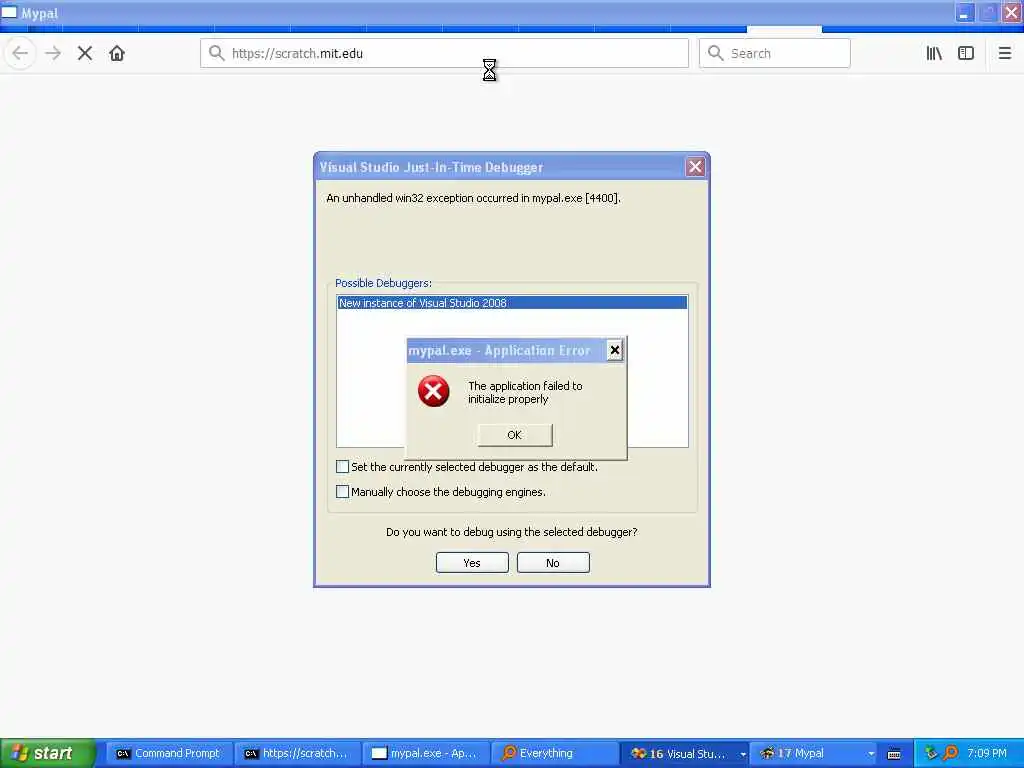Focus the address bar with scratch.mit.edu
This screenshot has width=1024, height=768.
(444, 53)
